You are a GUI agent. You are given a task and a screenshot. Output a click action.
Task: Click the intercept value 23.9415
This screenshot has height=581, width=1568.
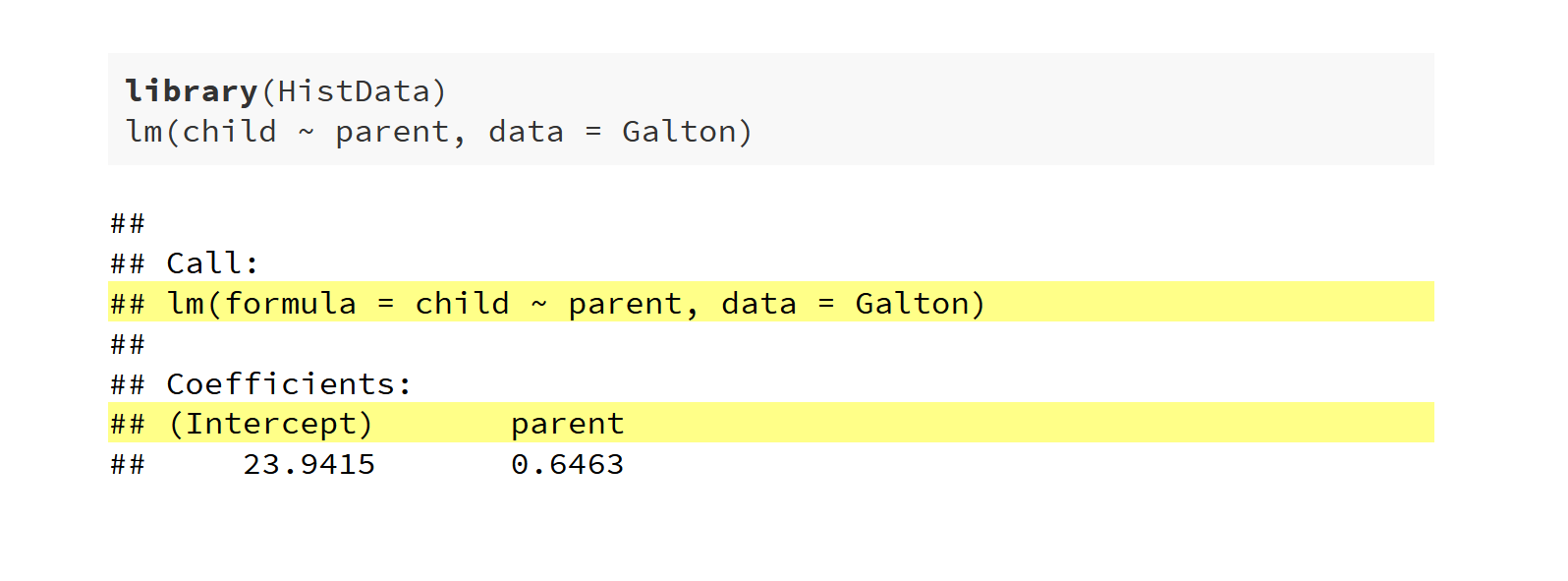[308, 465]
